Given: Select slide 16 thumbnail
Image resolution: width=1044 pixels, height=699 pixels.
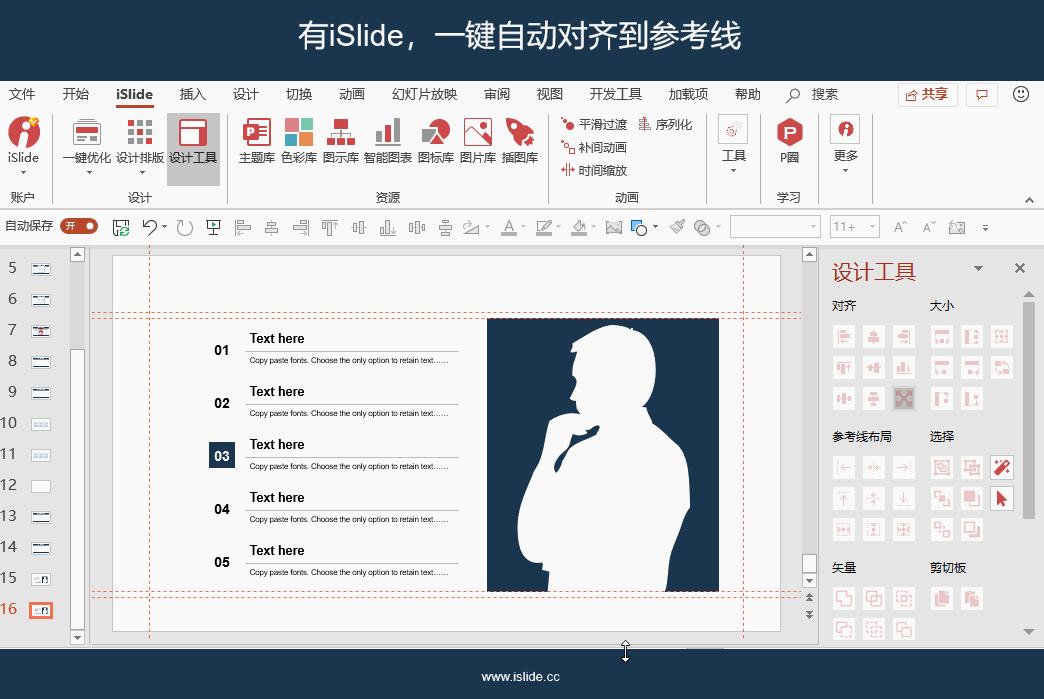Looking at the screenshot, I should tap(41, 610).
